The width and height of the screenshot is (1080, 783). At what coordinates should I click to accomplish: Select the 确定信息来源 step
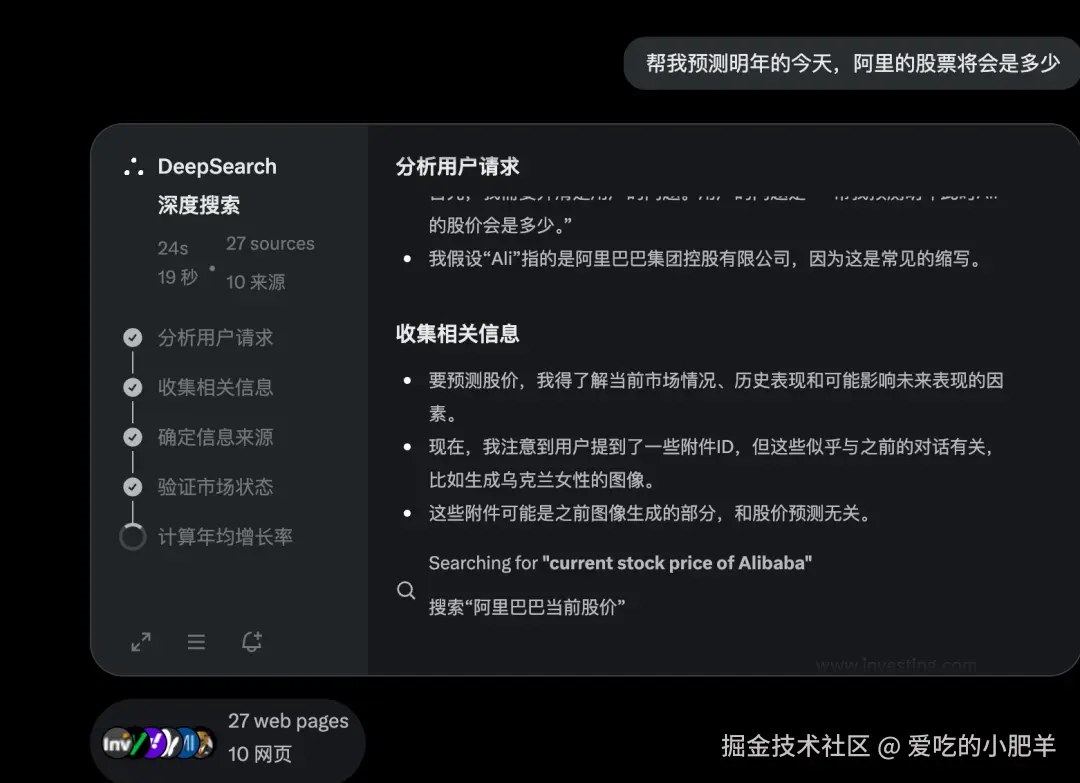[x=216, y=437]
